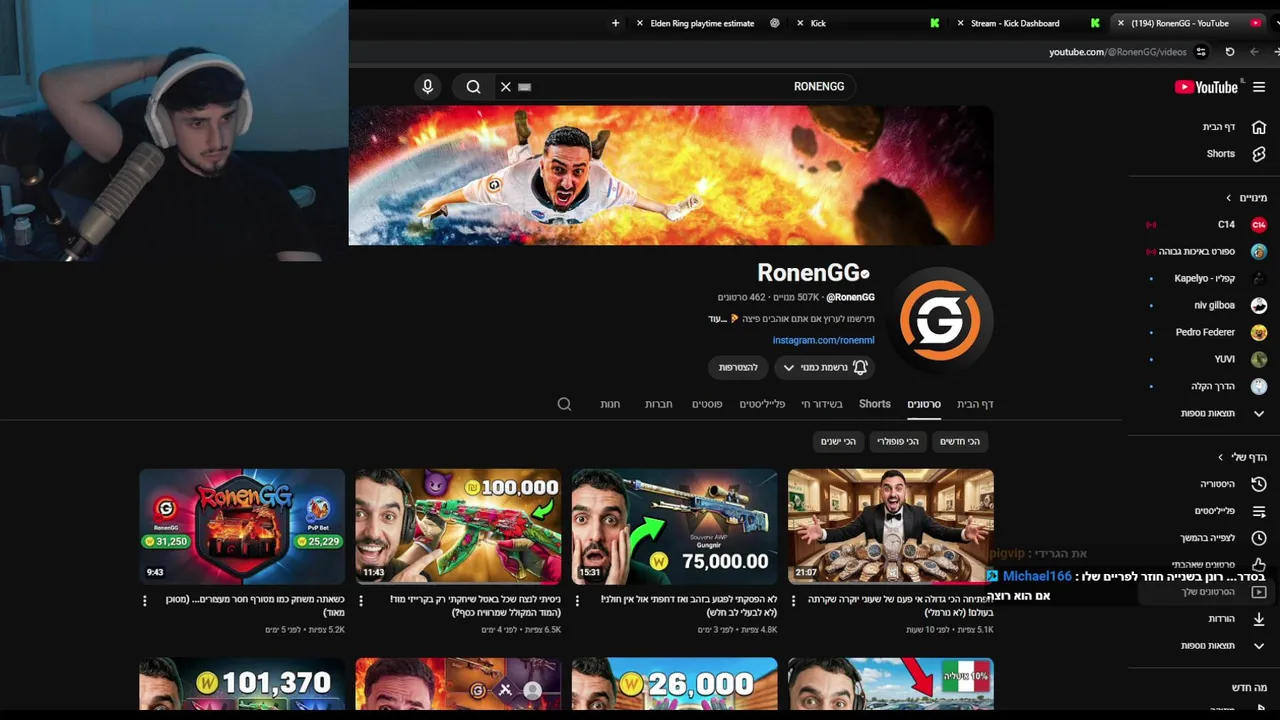Screen dimensions: 1280x720
Task: Open C14 channel subscription avatar
Action: (1259, 225)
